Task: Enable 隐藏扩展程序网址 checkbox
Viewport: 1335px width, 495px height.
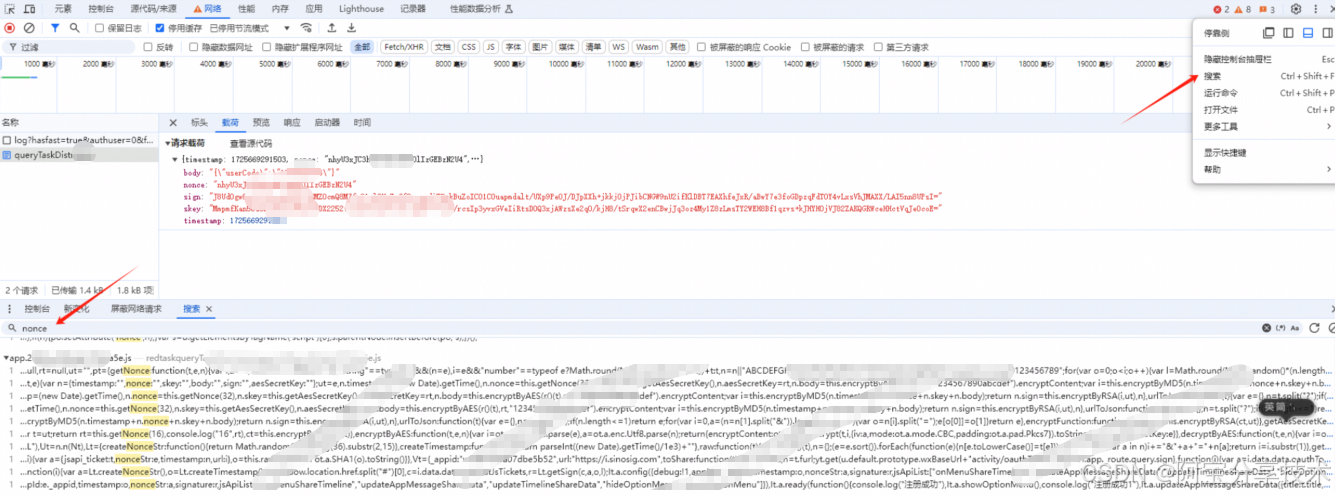Action: tap(267, 47)
